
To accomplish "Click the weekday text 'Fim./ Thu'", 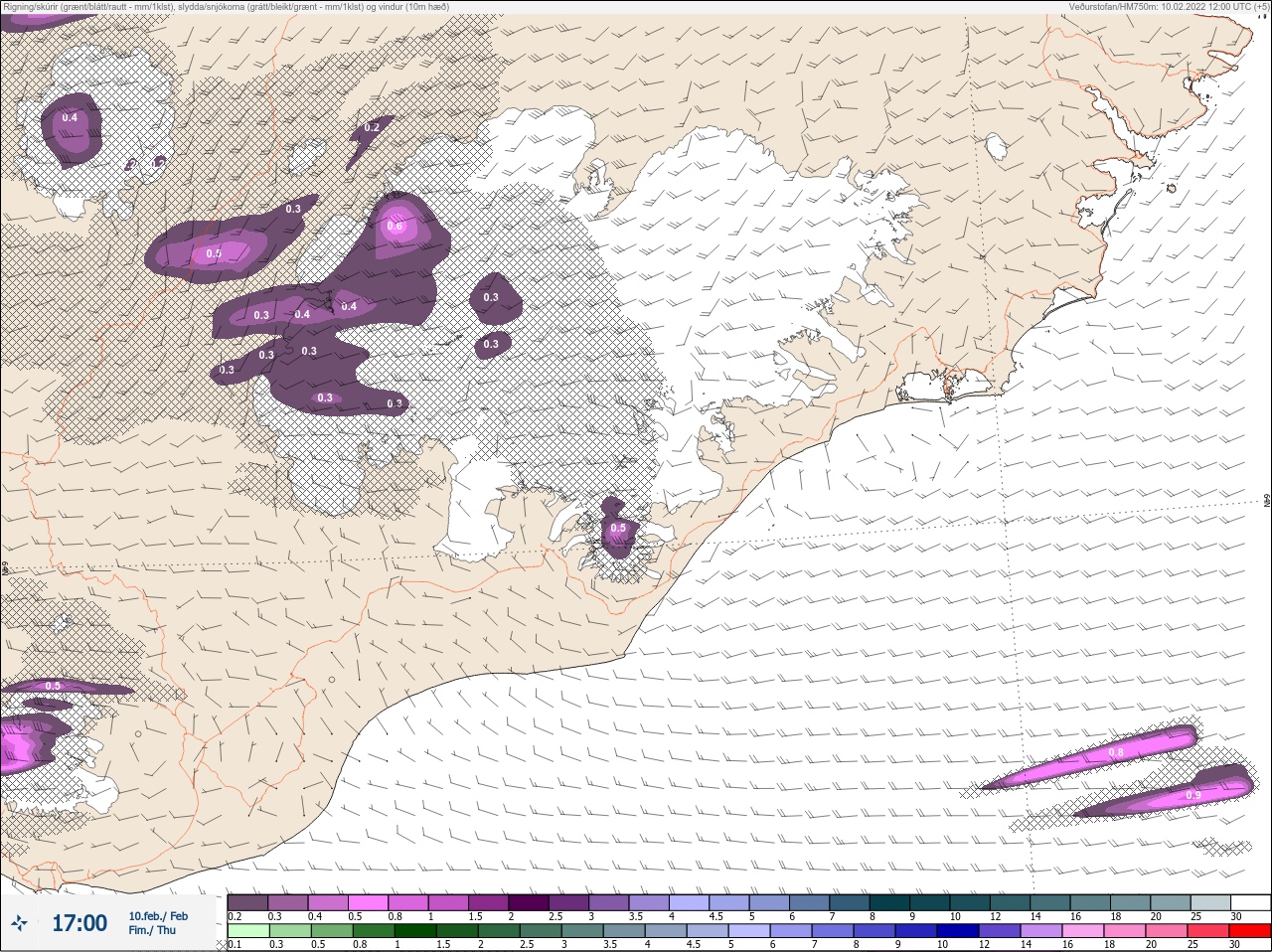I will pos(152,930).
